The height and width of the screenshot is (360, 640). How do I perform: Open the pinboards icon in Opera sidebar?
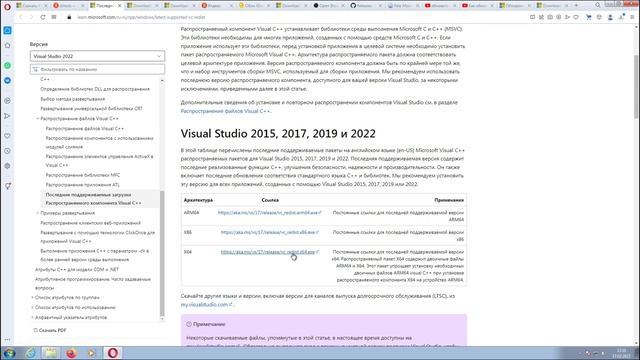[x=7, y=186]
